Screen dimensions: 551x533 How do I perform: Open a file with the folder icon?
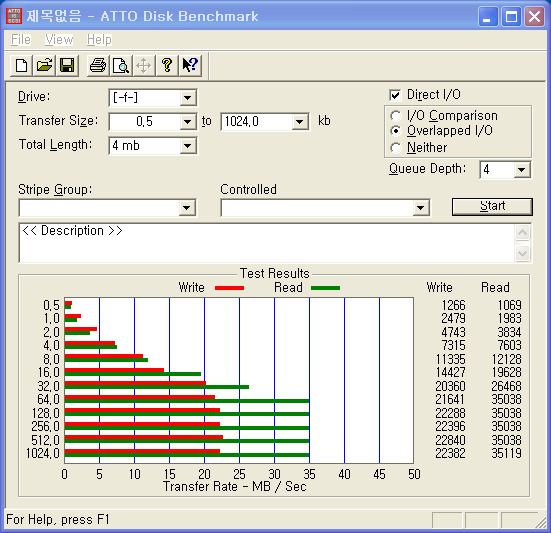pos(44,65)
